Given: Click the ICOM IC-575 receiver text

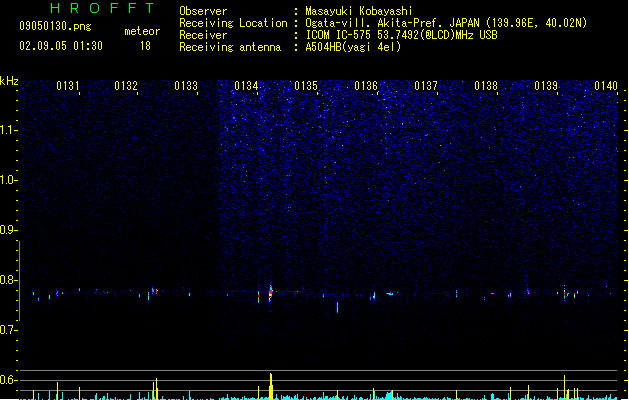Looking at the screenshot, I should (402, 35).
